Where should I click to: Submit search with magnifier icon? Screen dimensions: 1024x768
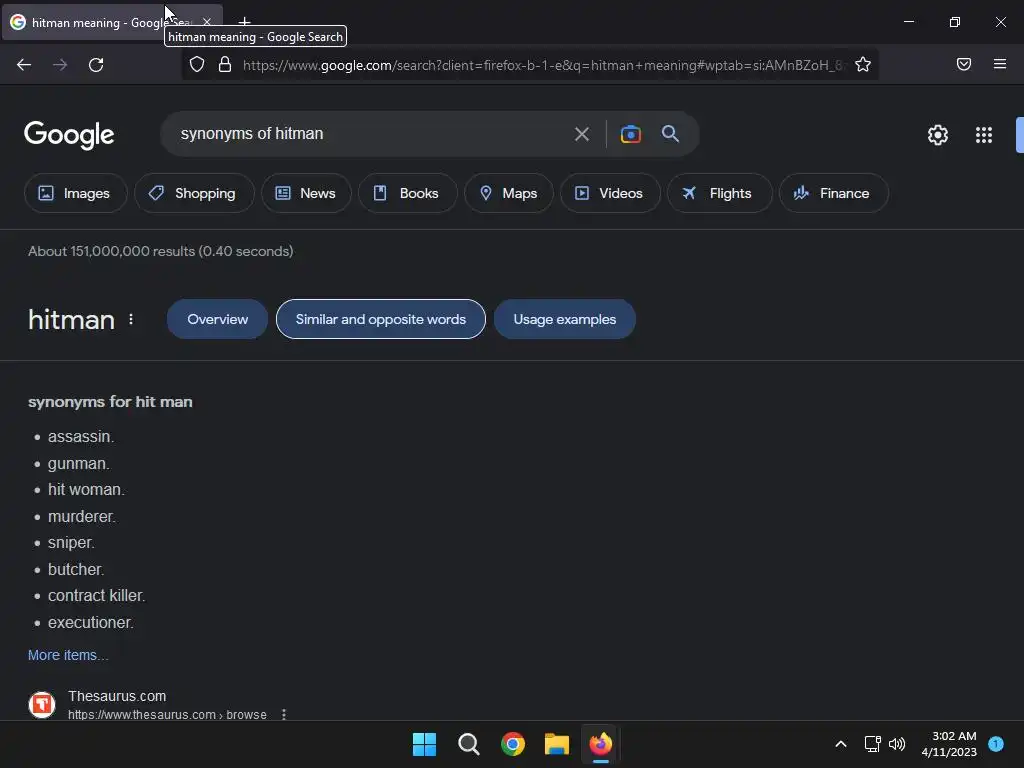pos(670,133)
